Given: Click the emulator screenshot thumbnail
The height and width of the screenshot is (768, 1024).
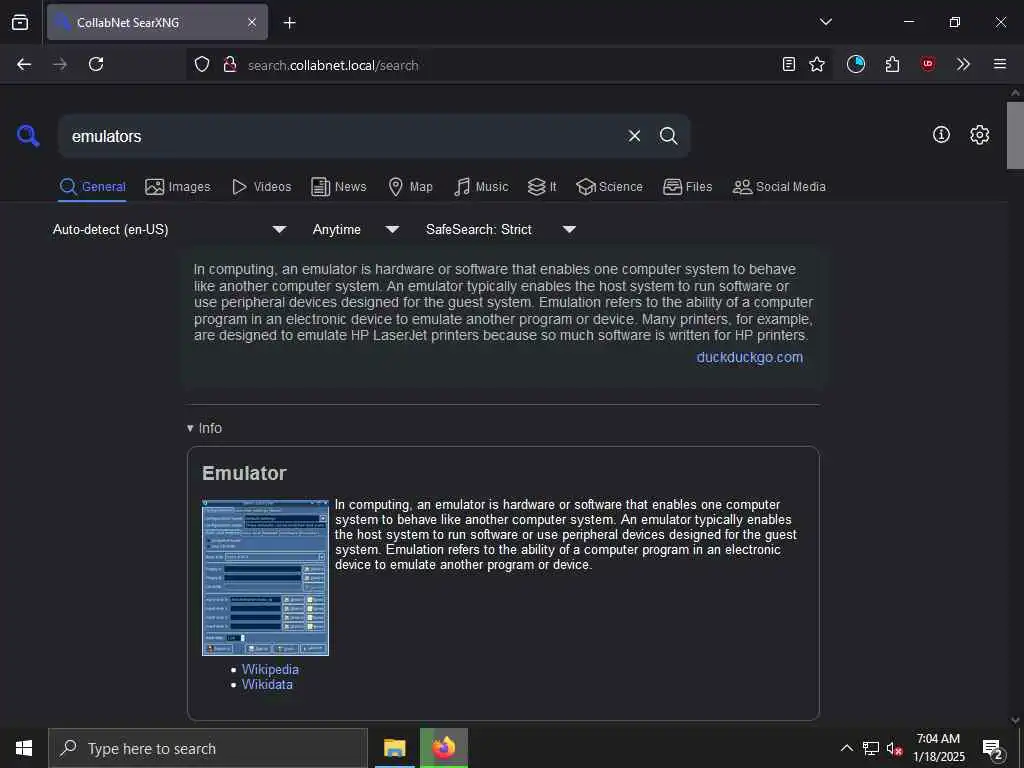Looking at the screenshot, I should coord(265,577).
